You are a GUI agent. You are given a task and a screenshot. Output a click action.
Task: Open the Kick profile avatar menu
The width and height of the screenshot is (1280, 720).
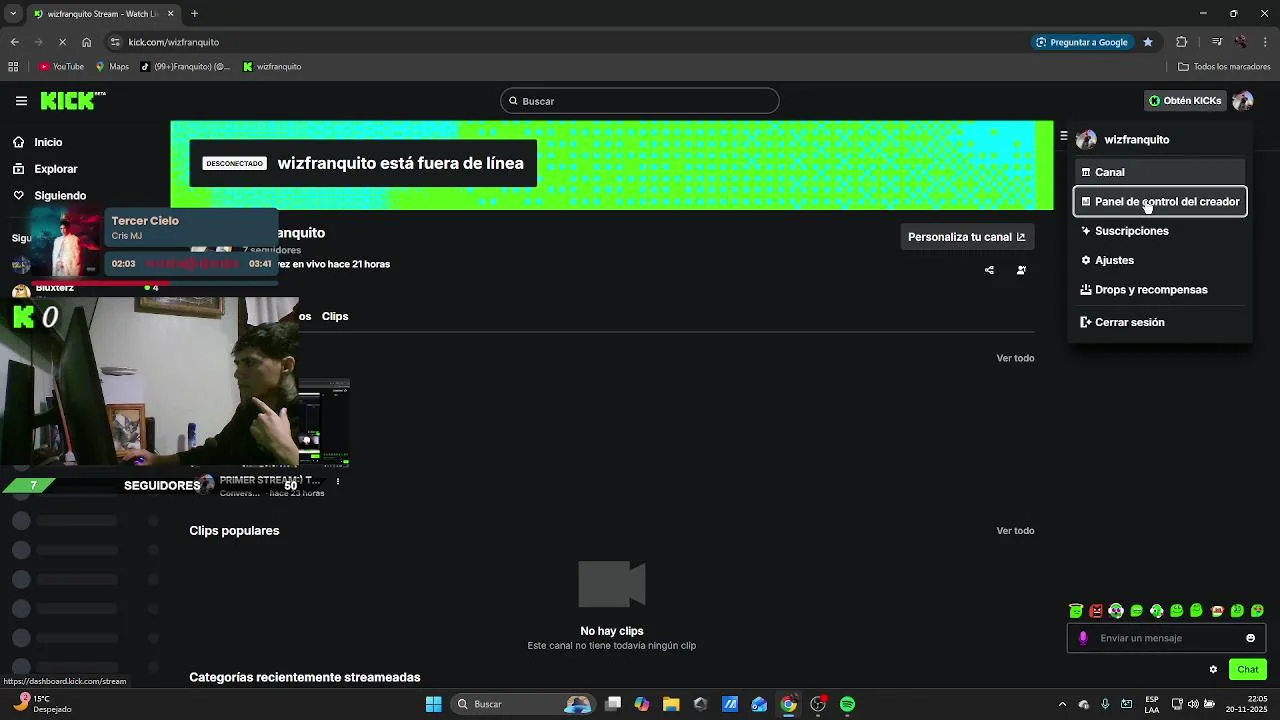pos(1242,101)
